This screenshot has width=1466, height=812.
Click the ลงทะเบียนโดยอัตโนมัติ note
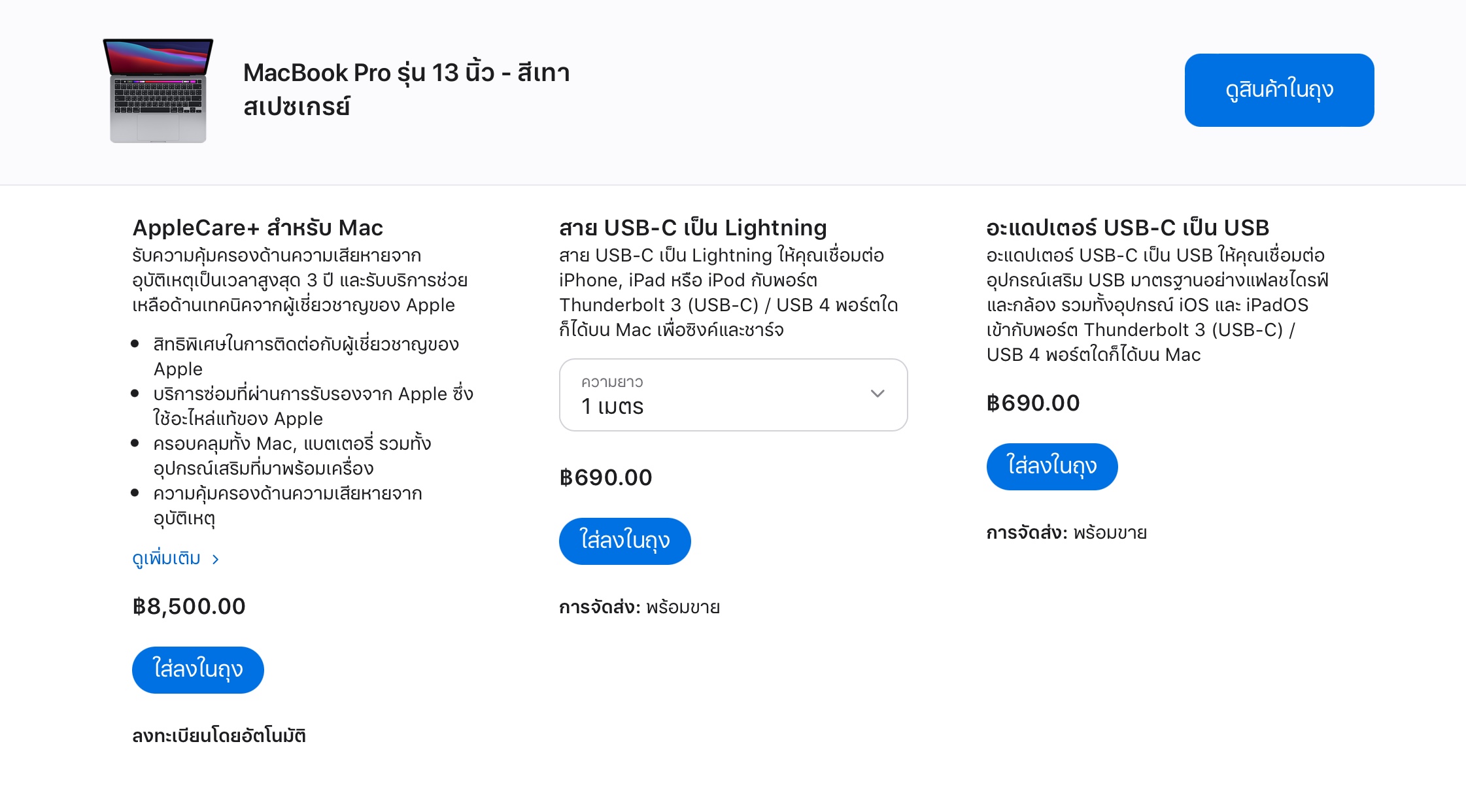click(x=219, y=736)
